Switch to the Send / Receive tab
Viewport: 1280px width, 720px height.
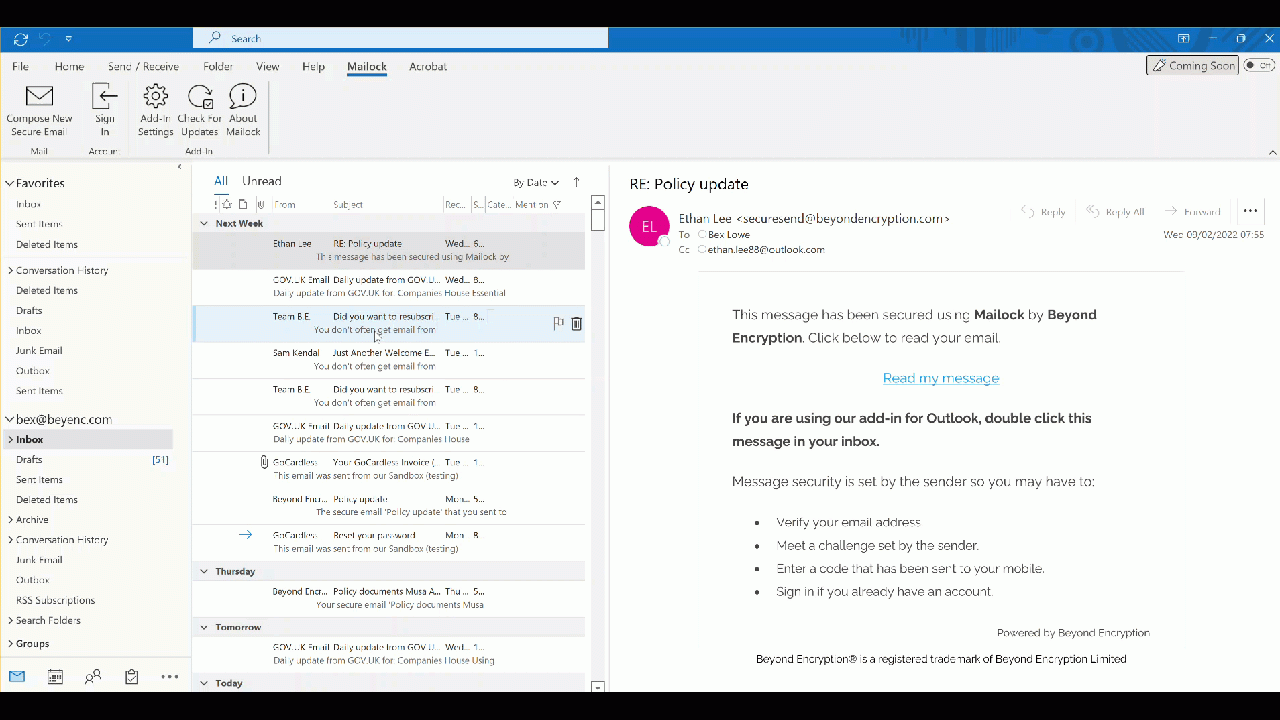pos(143,67)
